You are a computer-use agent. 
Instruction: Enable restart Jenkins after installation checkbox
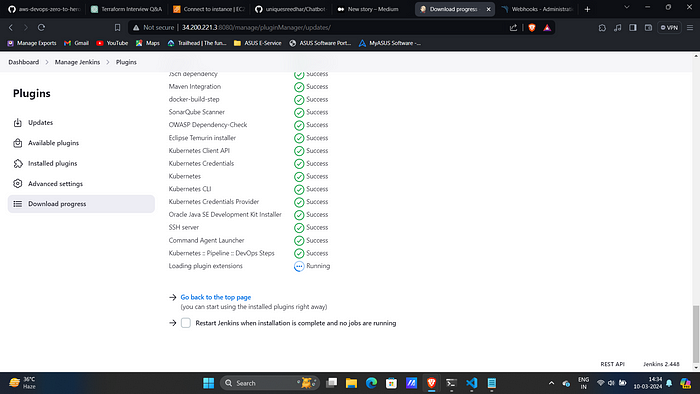[x=186, y=323]
